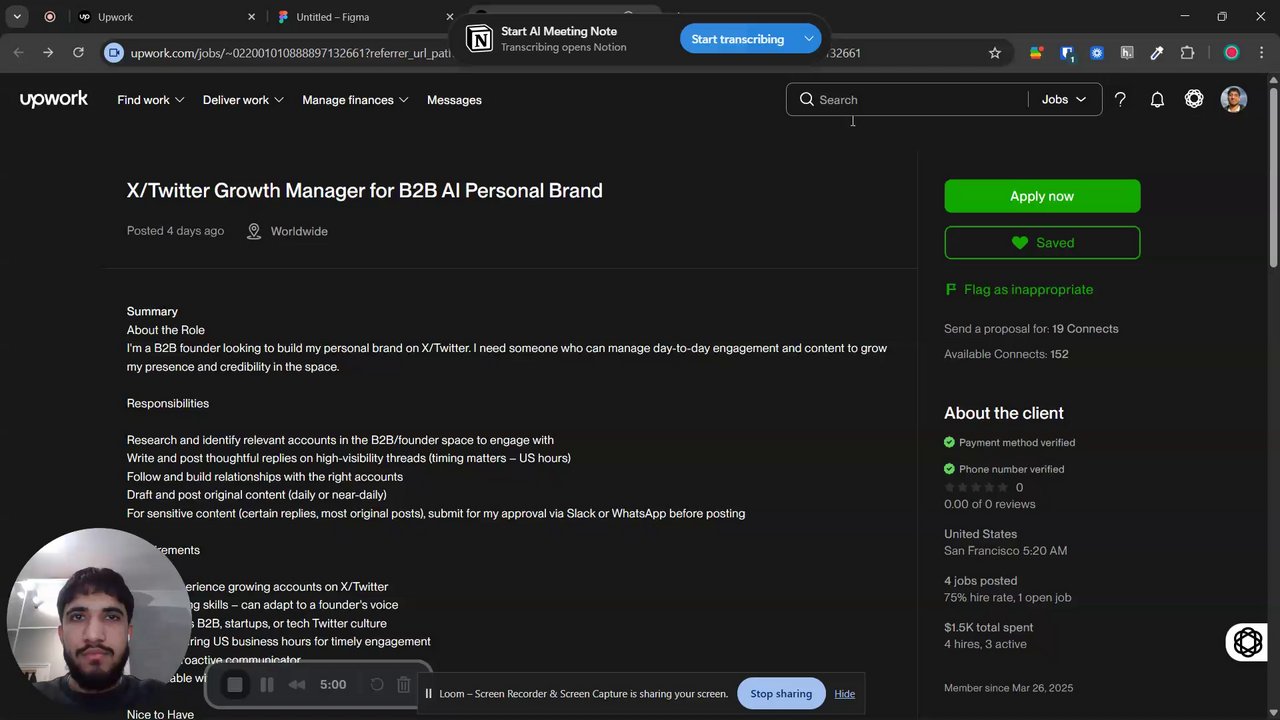
Task: Flag the job as inappropriate
Action: click(1019, 289)
